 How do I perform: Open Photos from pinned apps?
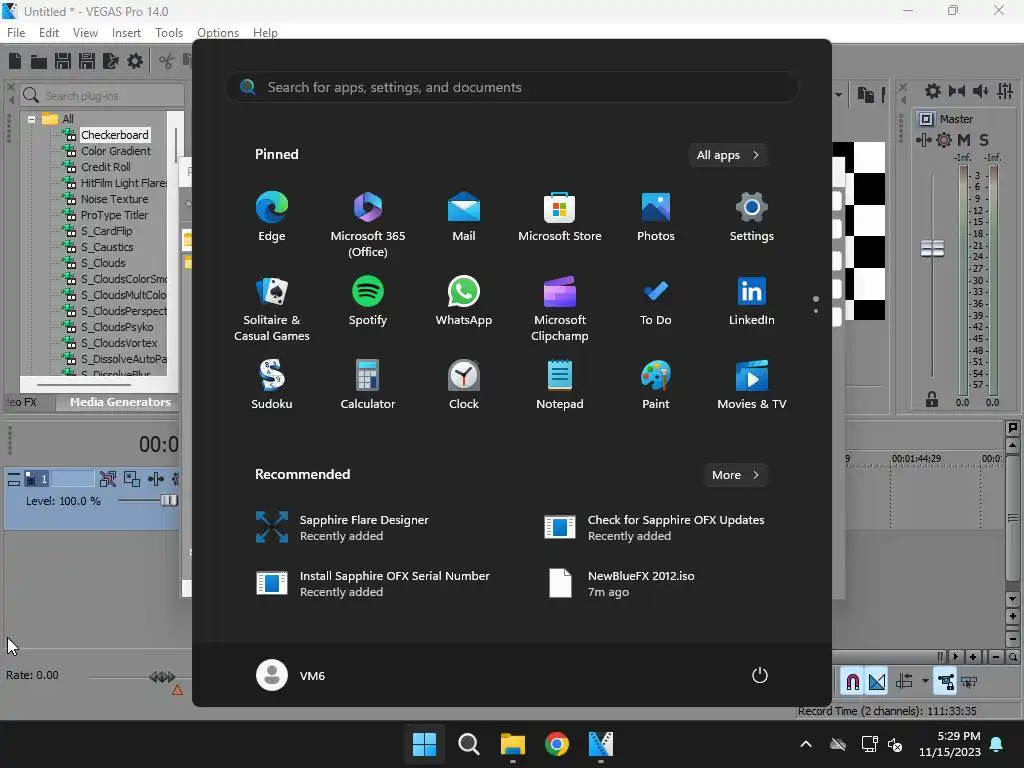click(656, 217)
